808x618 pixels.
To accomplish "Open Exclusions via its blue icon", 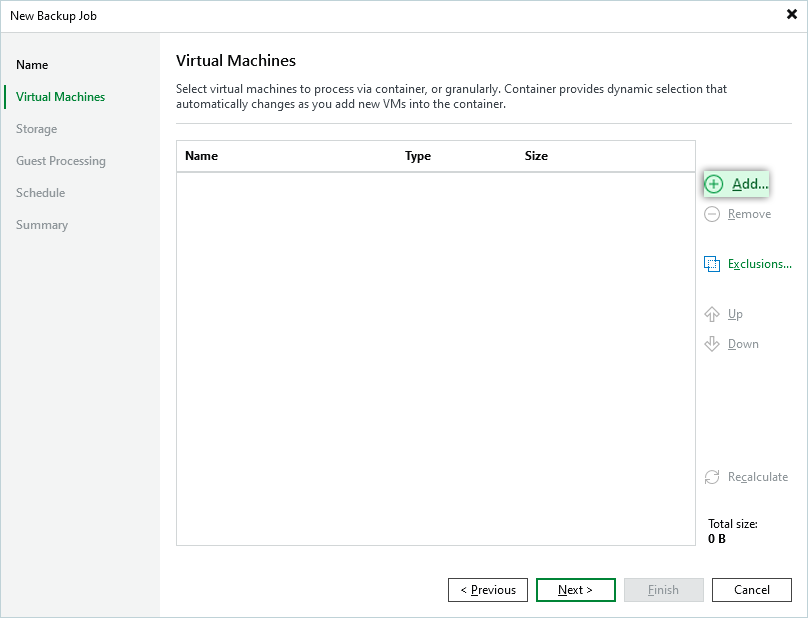I will [x=712, y=264].
